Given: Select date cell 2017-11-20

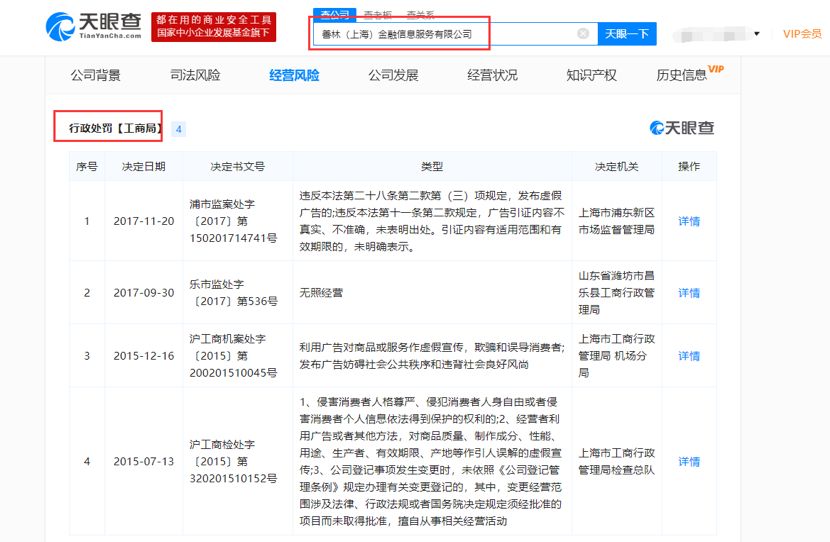Looking at the screenshot, I should pos(143,221).
